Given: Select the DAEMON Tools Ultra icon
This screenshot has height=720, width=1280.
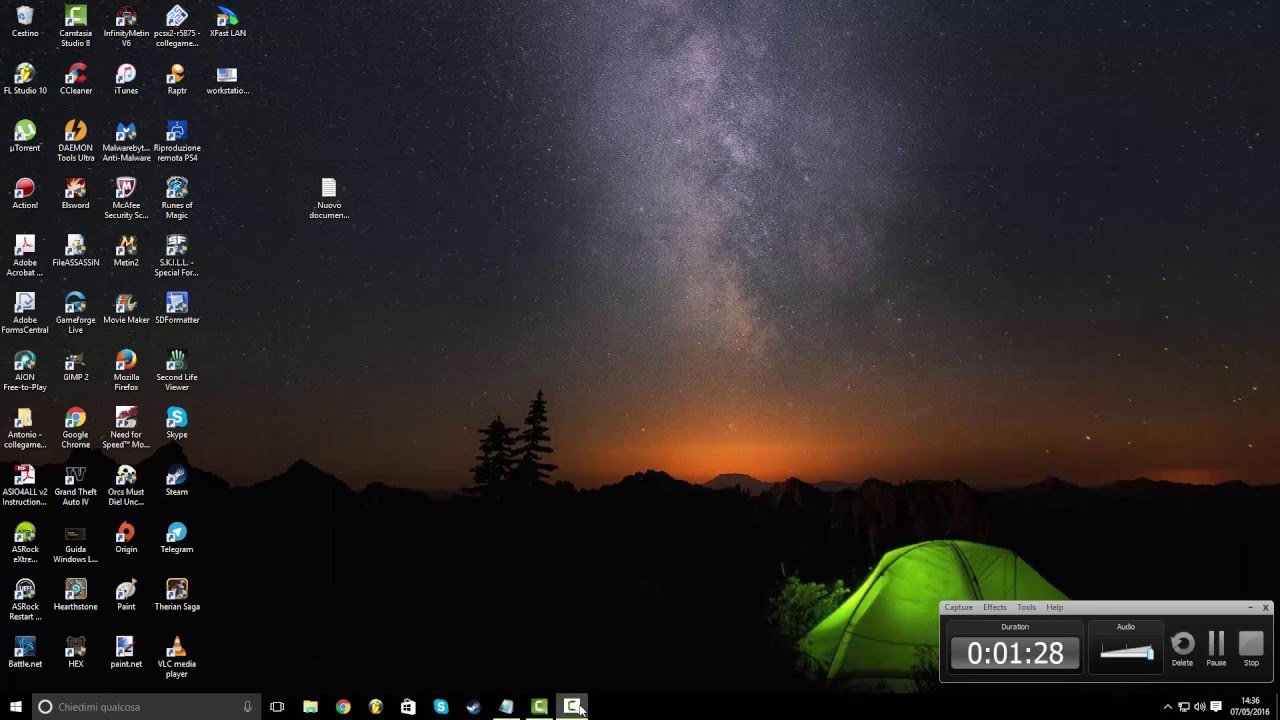Looking at the screenshot, I should click(75, 141).
